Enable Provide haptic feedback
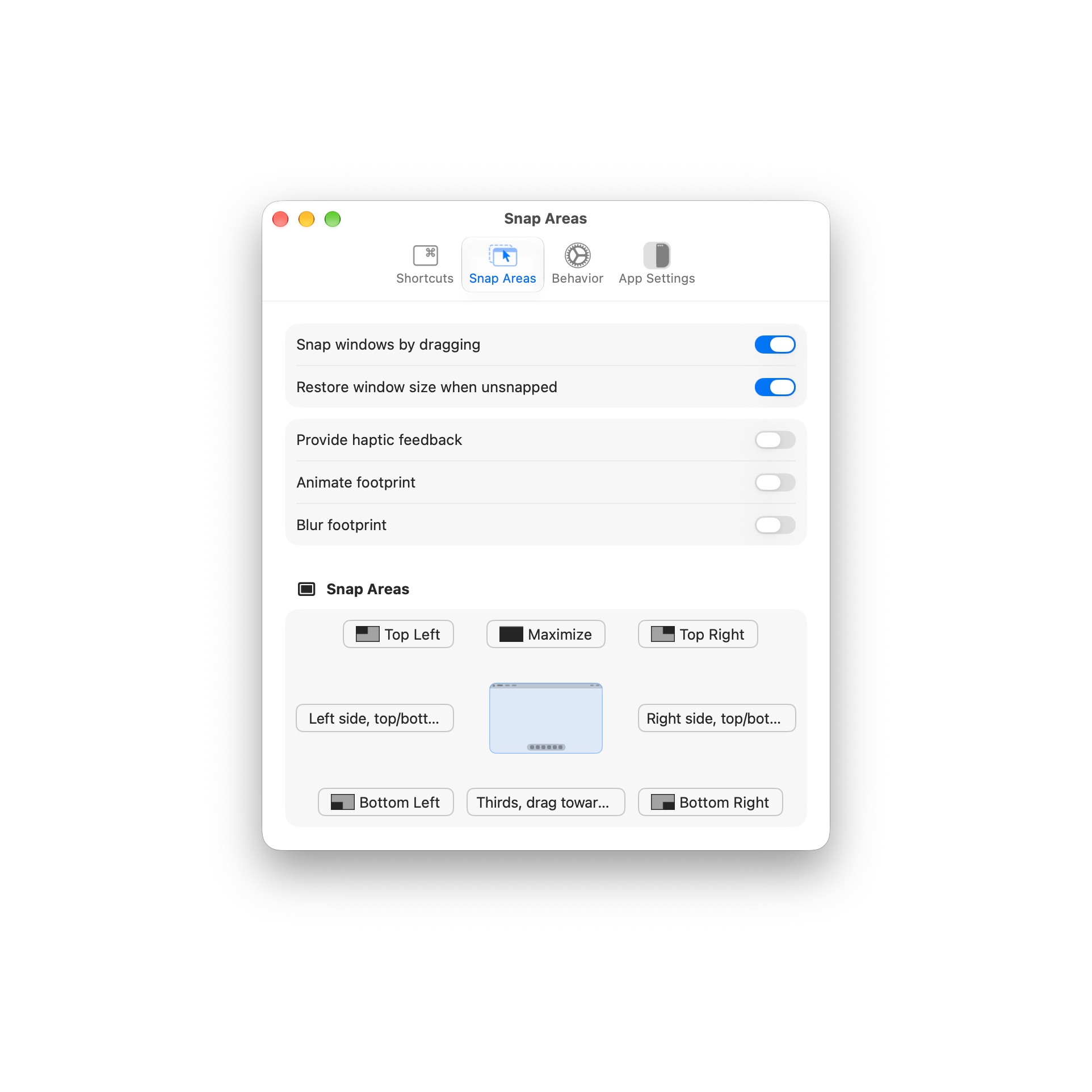The height and width of the screenshot is (1092, 1092). pos(775,440)
